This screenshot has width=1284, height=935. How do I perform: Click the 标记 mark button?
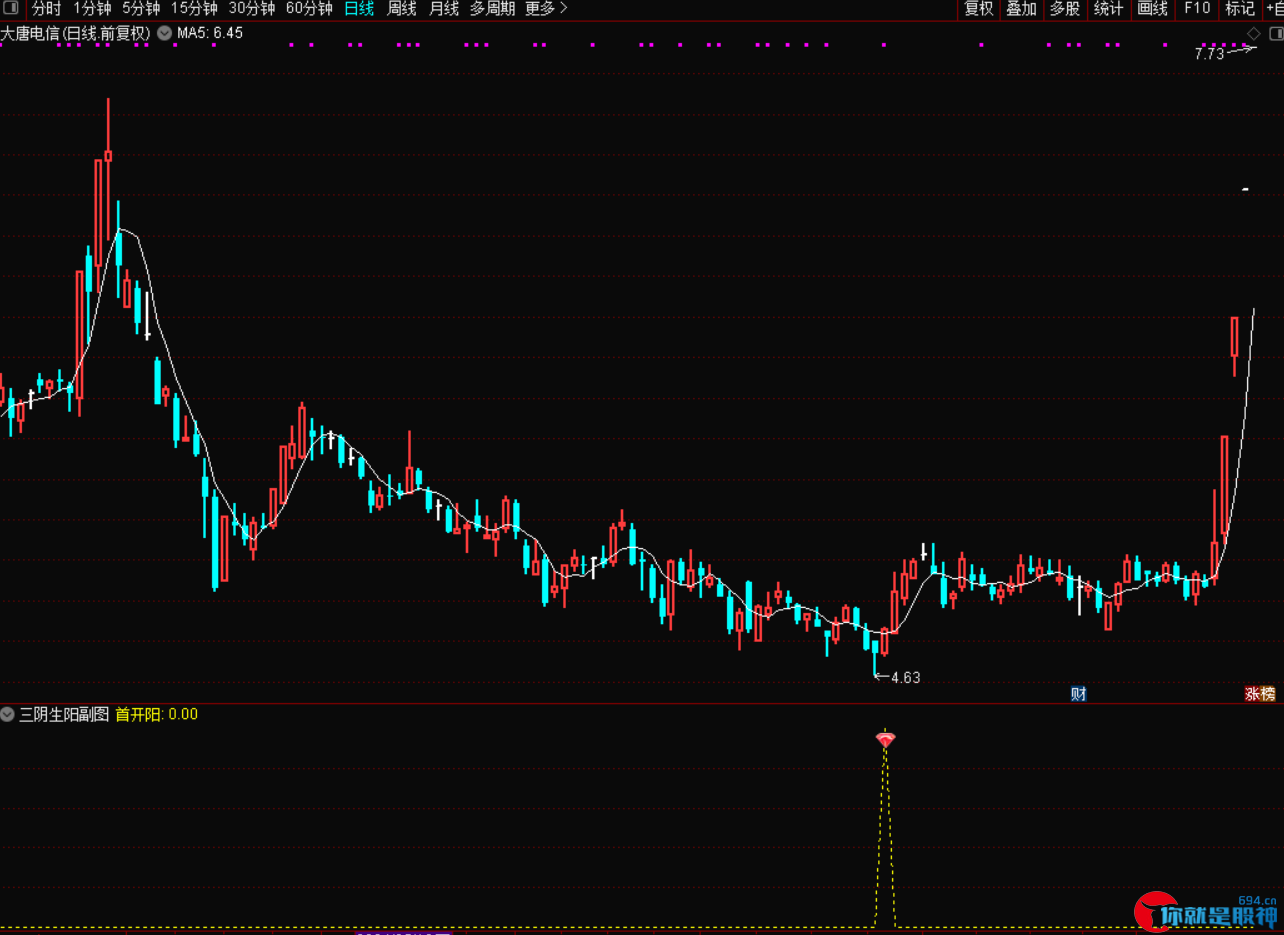pyautogui.click(x=1240, y=9)
